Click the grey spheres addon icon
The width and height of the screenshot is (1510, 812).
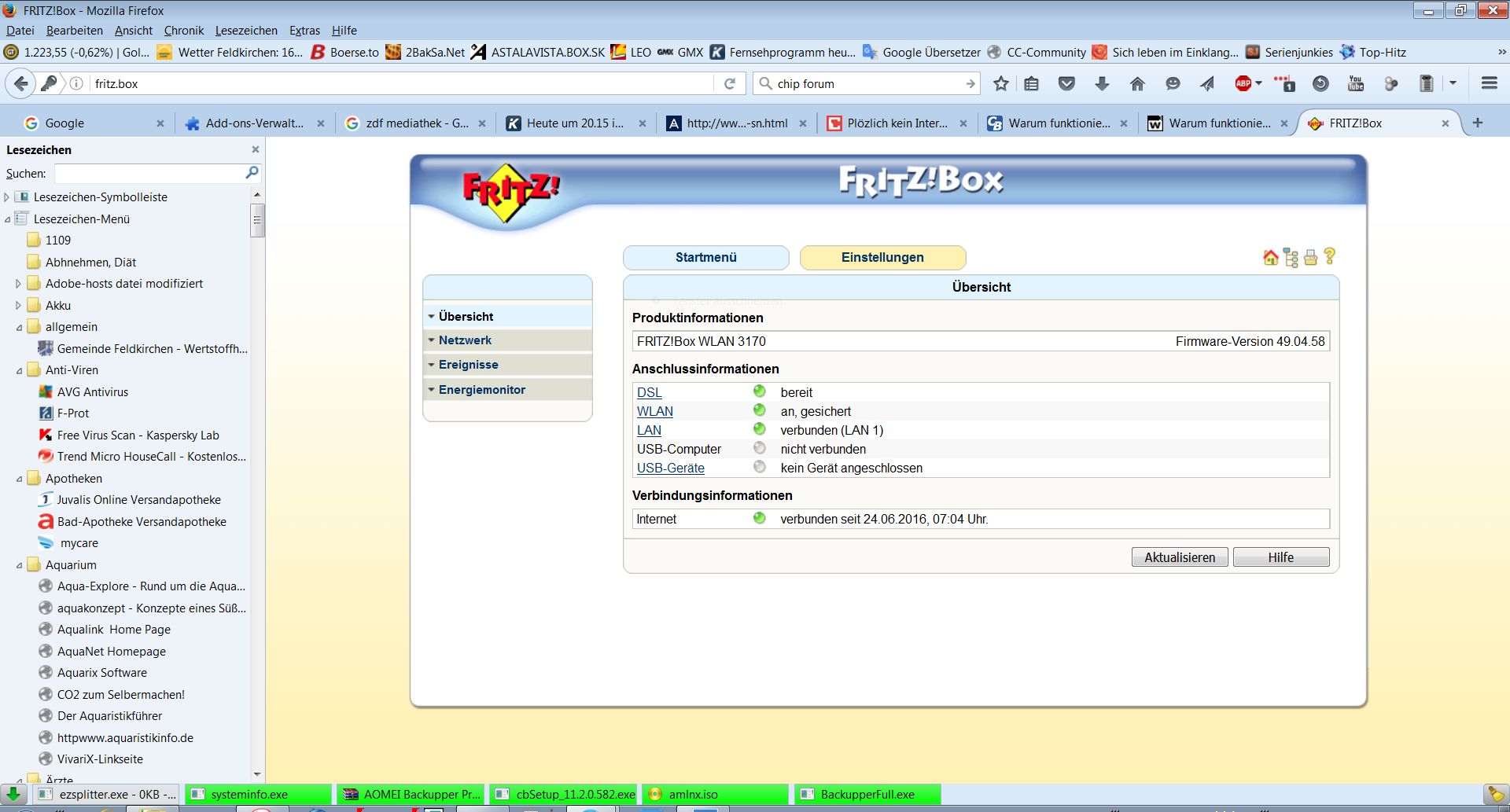[1391, 83]
